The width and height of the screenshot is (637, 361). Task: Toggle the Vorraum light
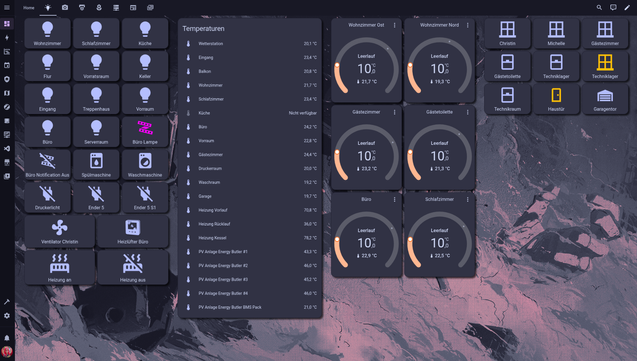pos(145,99)
